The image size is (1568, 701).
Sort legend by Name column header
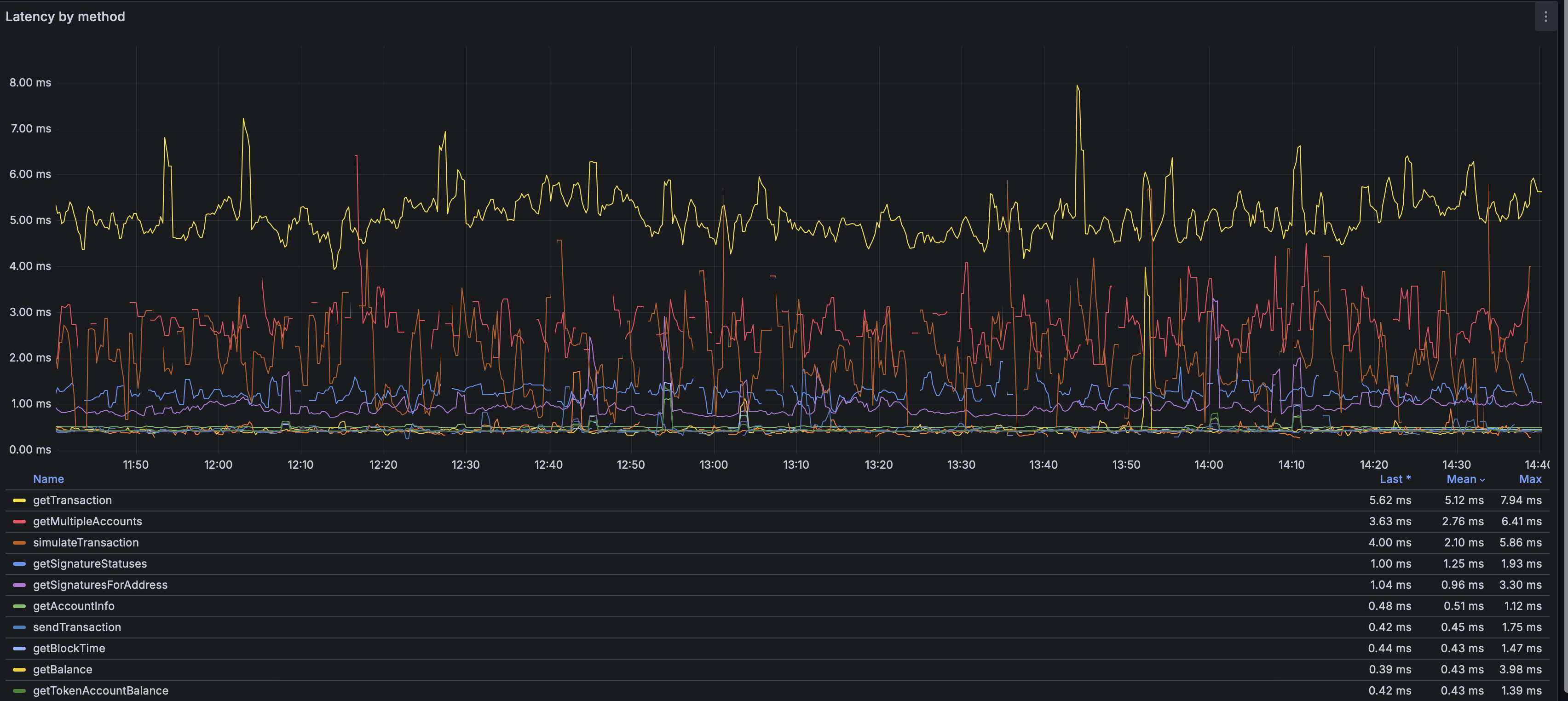pyautogui.click(x=48, y=479)
